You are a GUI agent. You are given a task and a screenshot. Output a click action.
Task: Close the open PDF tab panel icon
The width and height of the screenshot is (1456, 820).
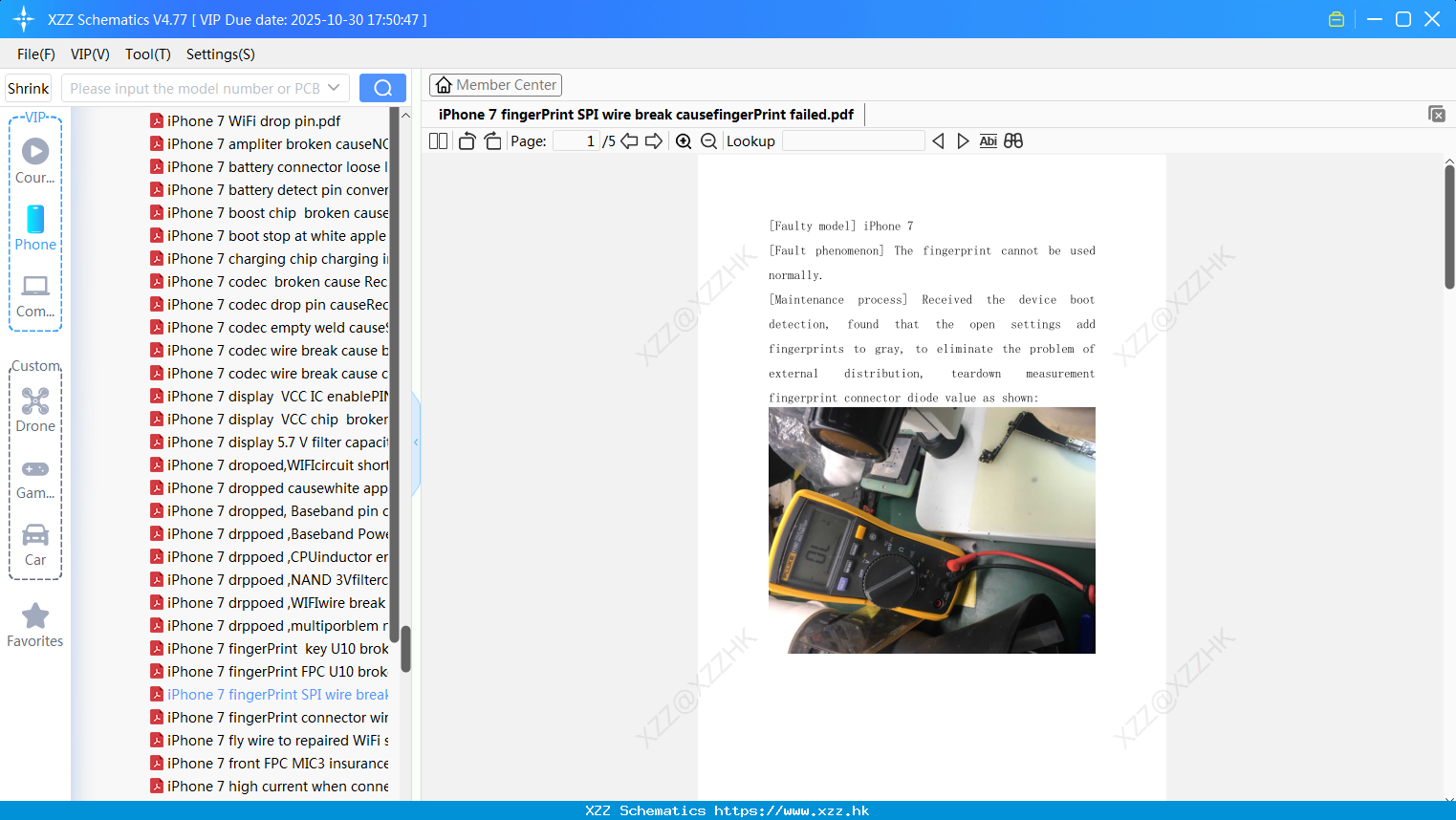click(x=1437, y=114)
